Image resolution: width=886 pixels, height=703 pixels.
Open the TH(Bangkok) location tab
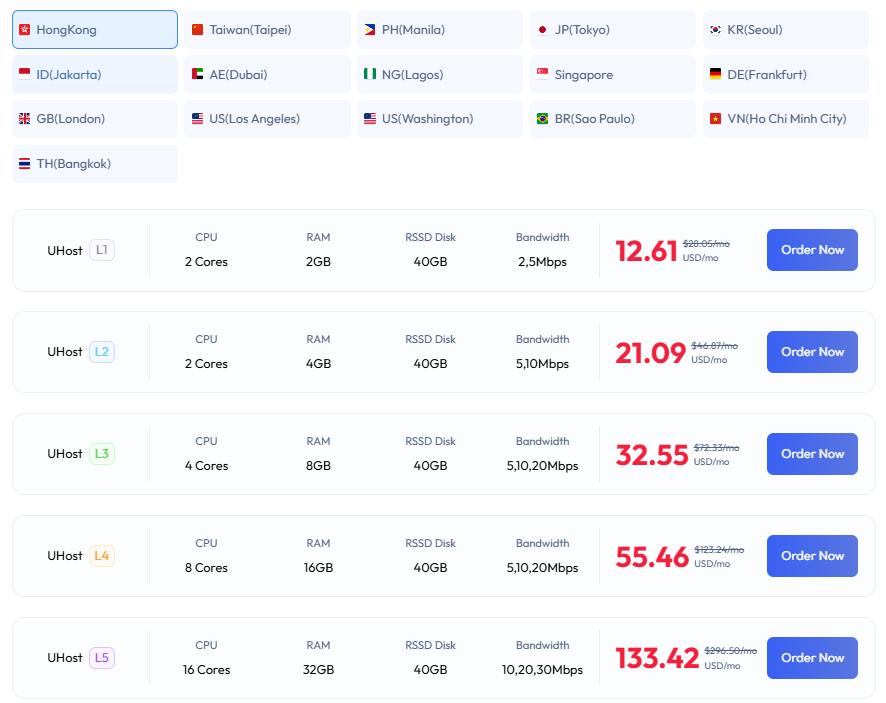(94, 163)
